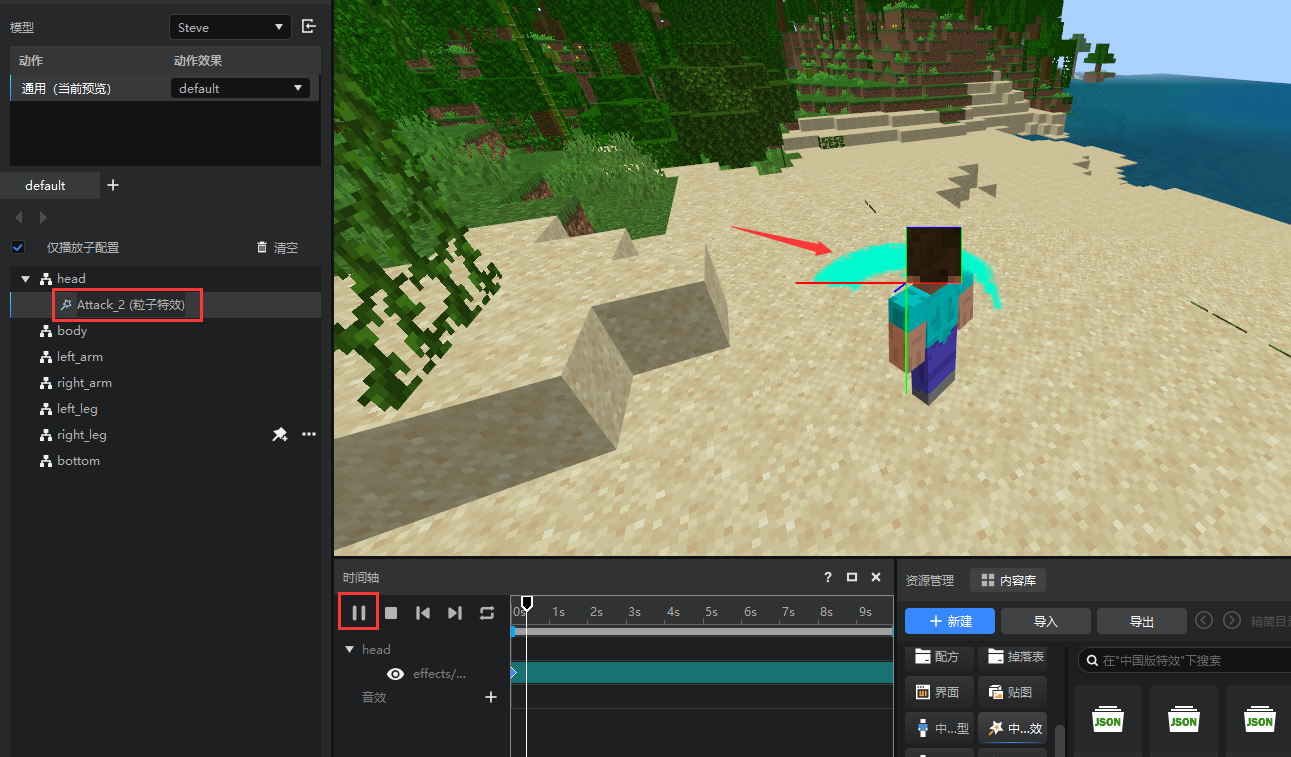
Task: Open timeline help question mark
Action: click(x=828, y=577)
